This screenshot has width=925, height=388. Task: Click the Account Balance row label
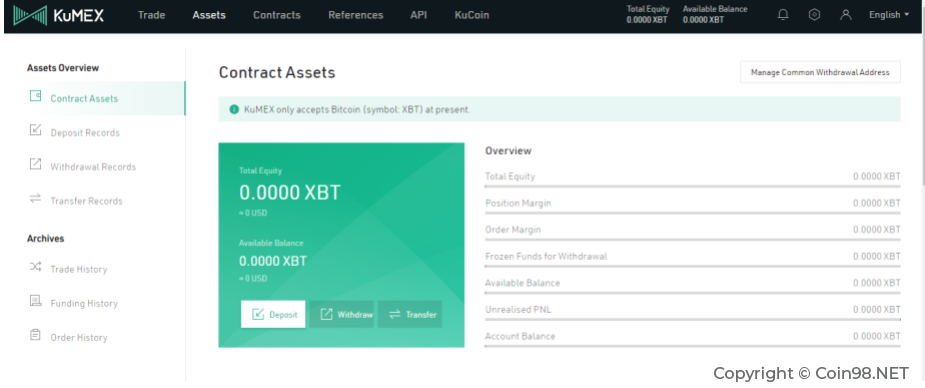click(x=520, y=336)
